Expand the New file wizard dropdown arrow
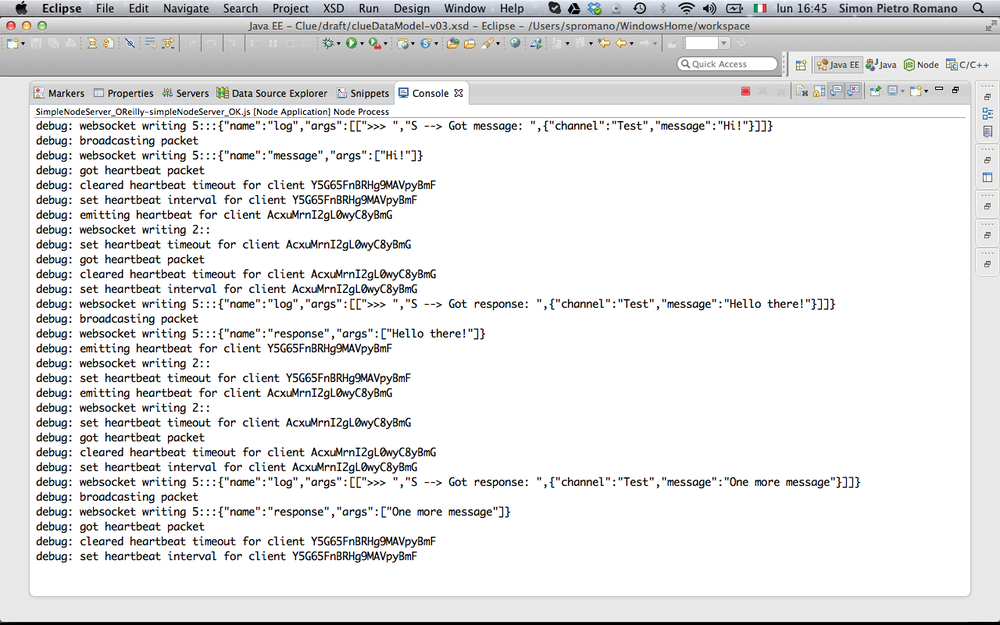This screenshot has width=1000, height=625. (23, 44)
